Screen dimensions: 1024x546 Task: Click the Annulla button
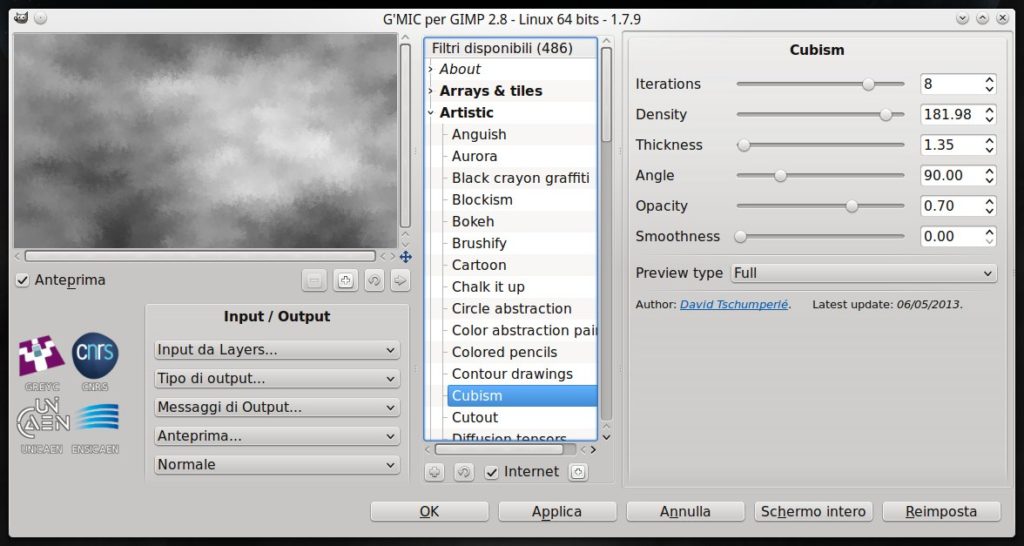click(685, 511)
